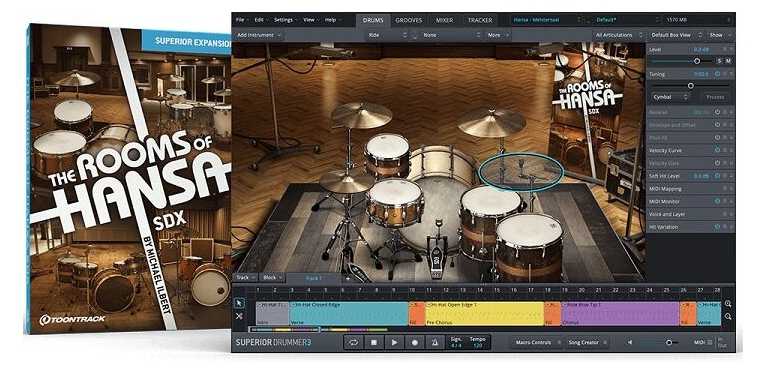The image size is (759, 369).
Task: Toggle the Reverse power button
Action: (x=717, y=112)
